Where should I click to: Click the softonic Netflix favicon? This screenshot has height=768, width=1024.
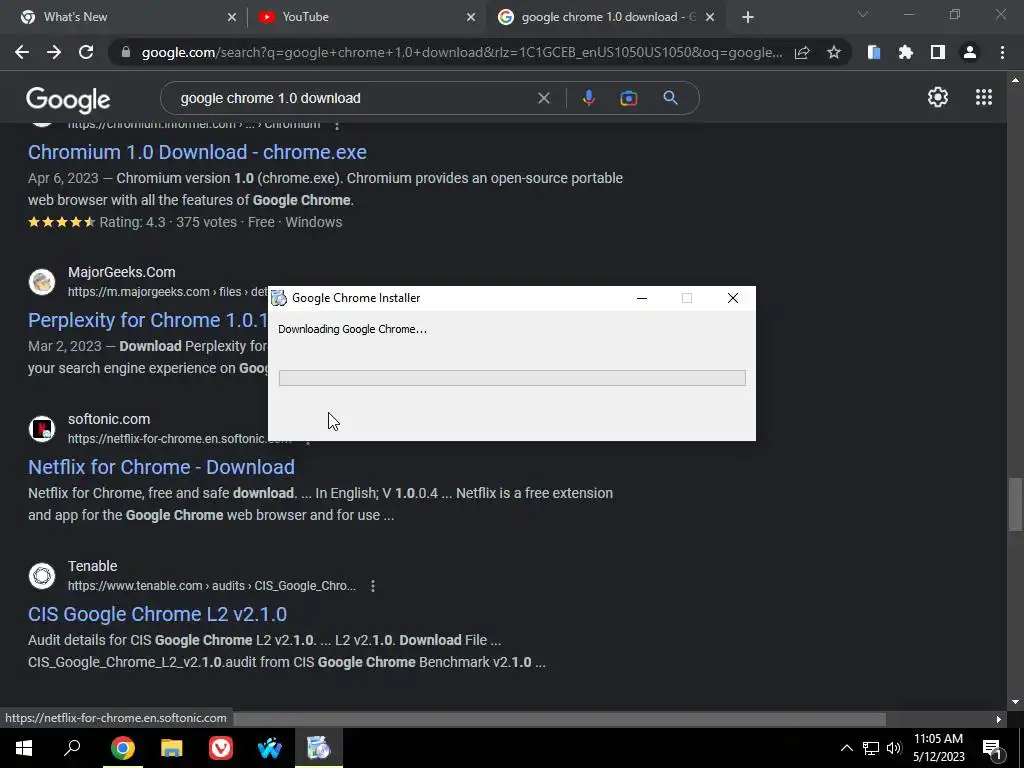point(42,429)
